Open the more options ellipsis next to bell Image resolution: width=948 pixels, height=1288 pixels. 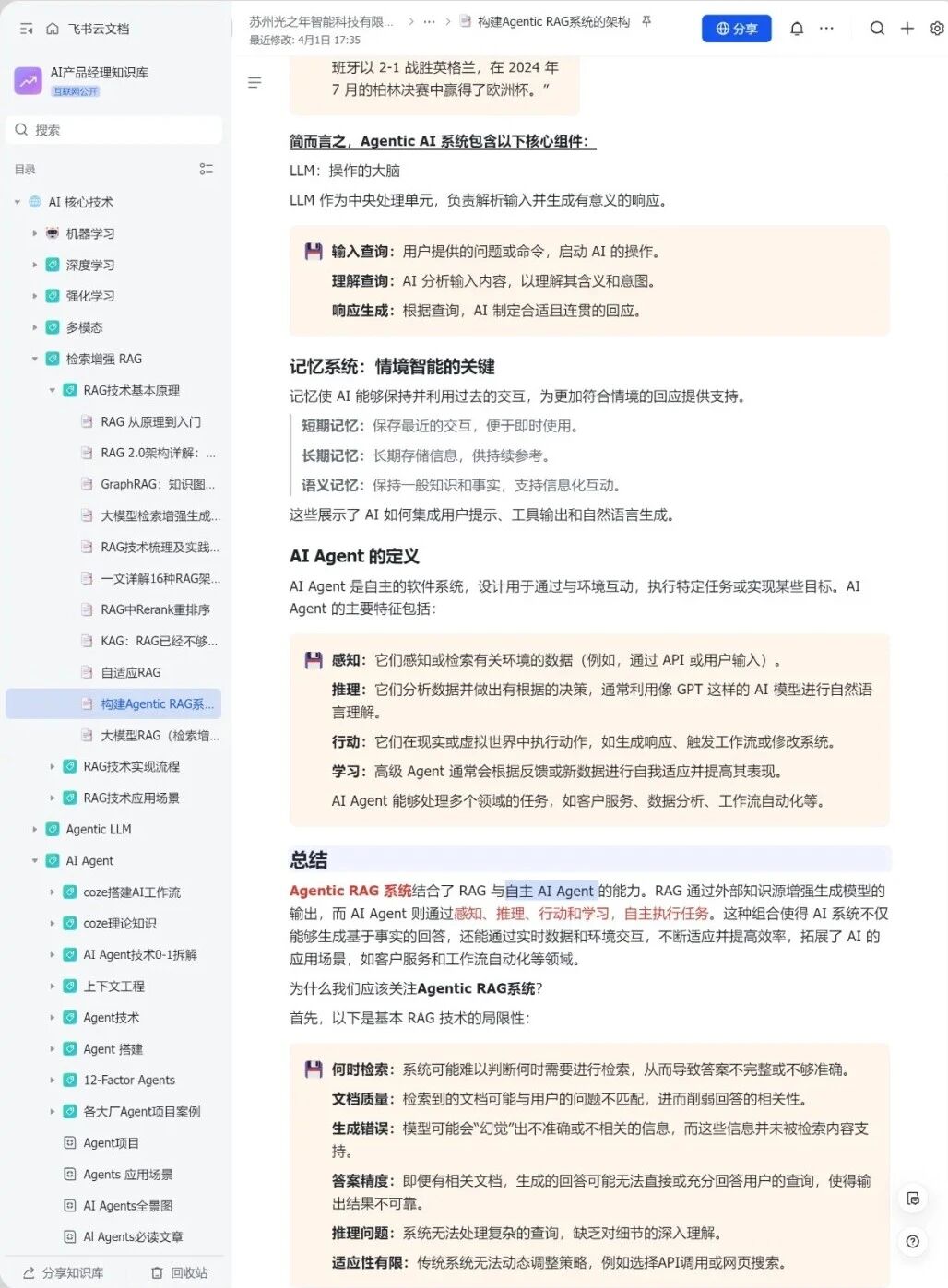click(826, 29)
